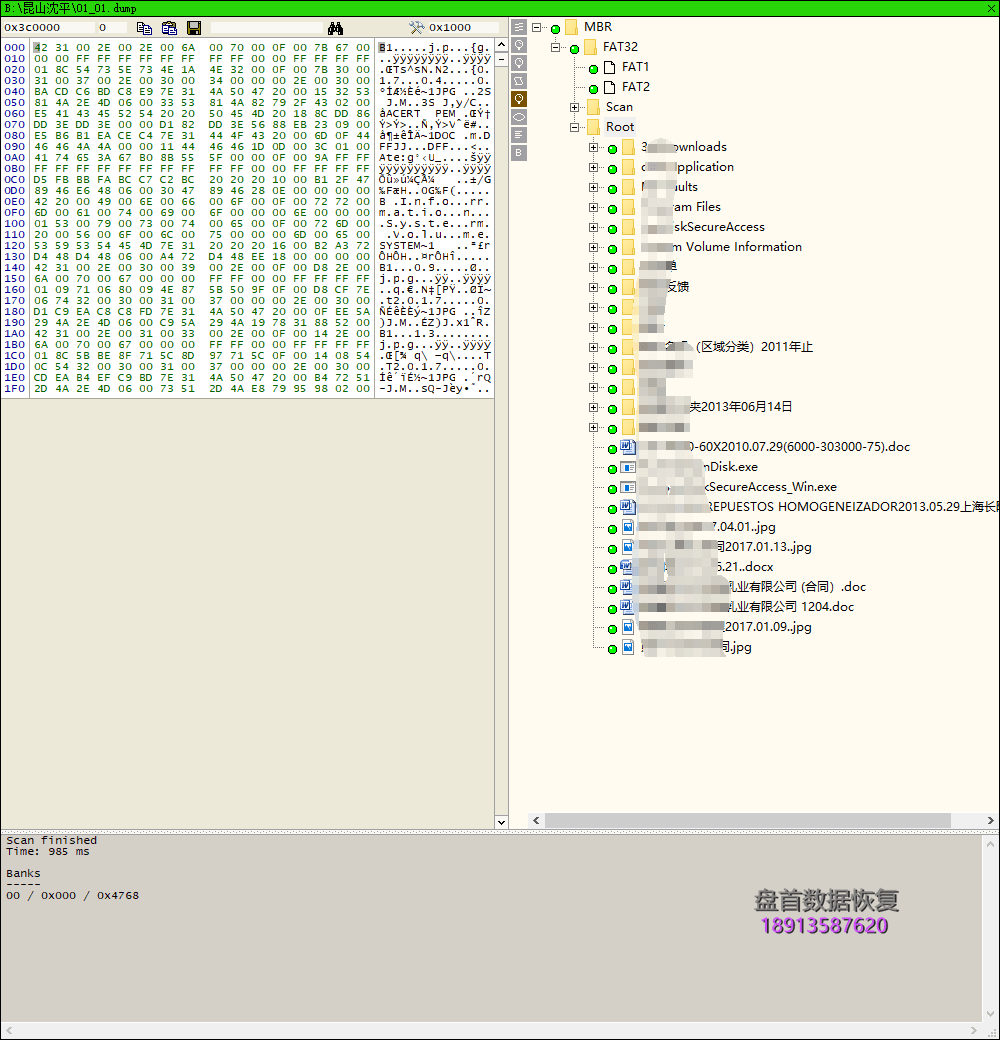Expand the folder ending in 'ownloads'

point(594,147)
